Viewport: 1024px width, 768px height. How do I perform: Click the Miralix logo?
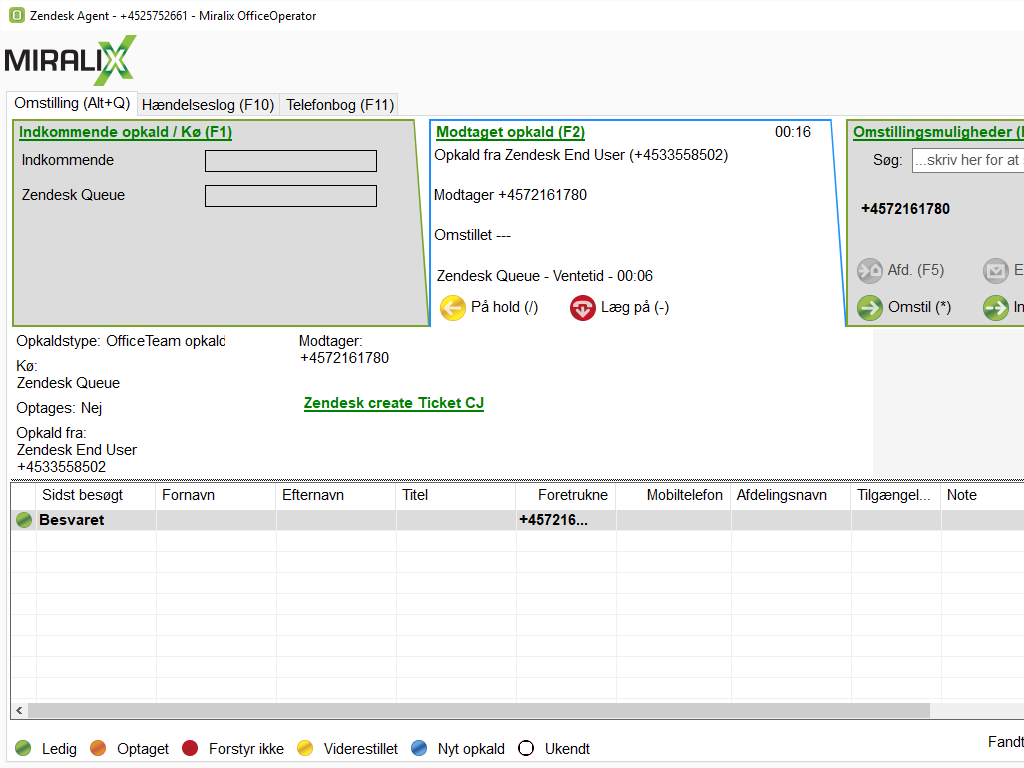click(70, 60)
